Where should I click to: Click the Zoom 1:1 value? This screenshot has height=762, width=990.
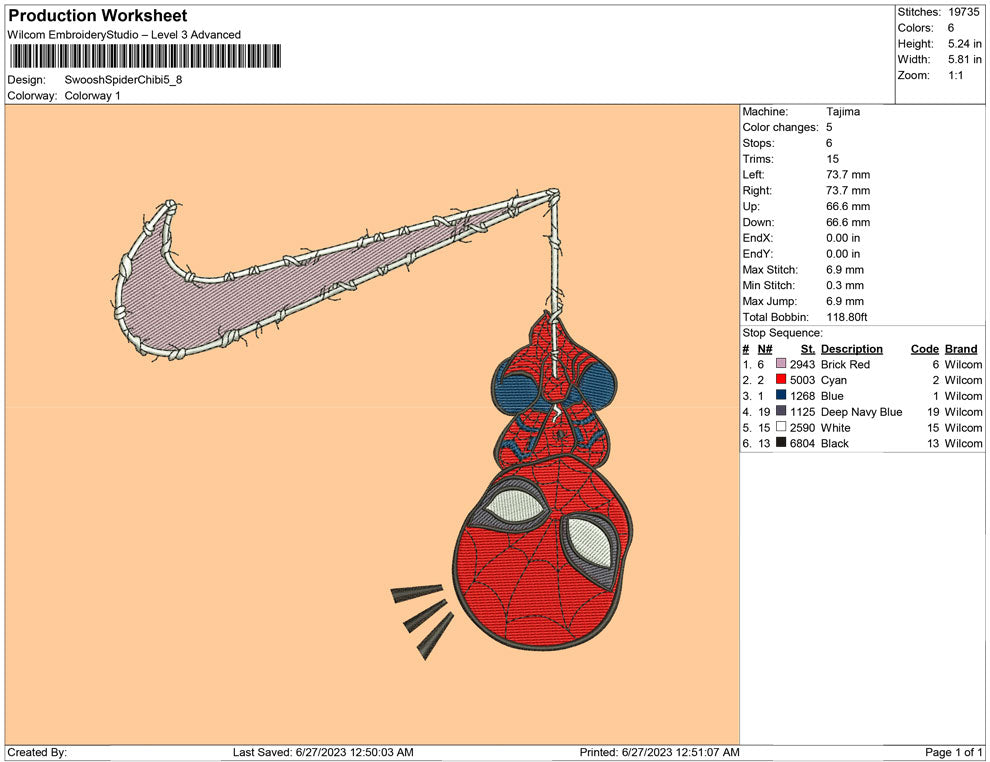tap(955, 76)
